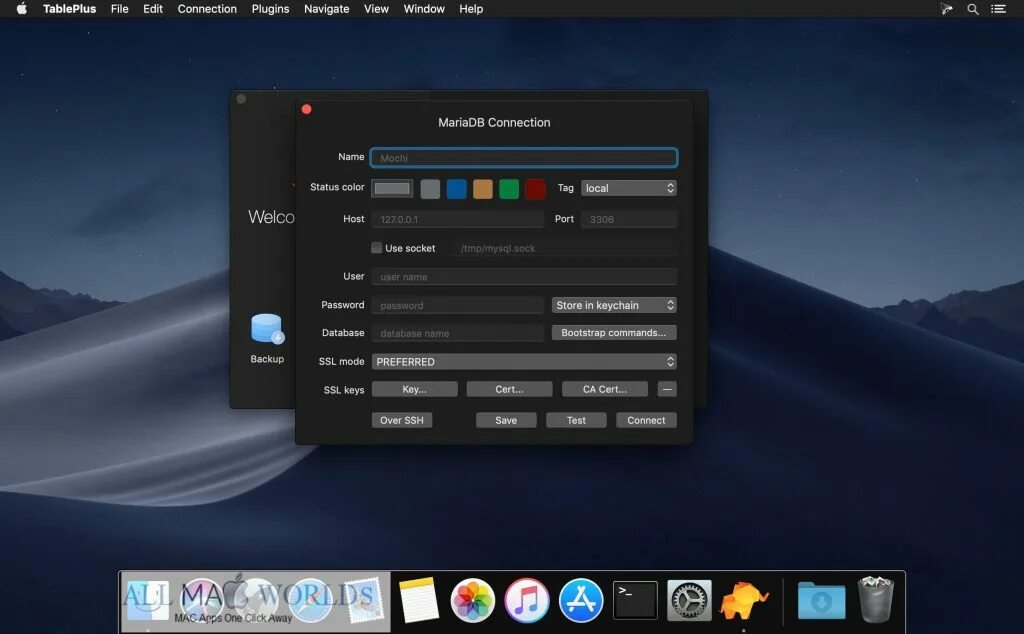The width and height of the screenshot is (1024, 634).
Task: Click the Host input field
Action: [457, 219]
